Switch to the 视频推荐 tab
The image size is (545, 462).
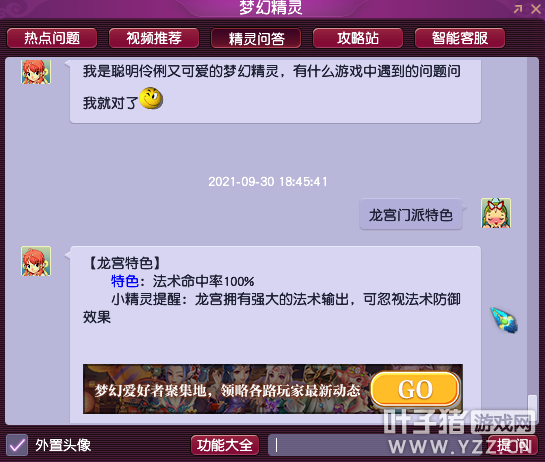[x=154, y=38]
